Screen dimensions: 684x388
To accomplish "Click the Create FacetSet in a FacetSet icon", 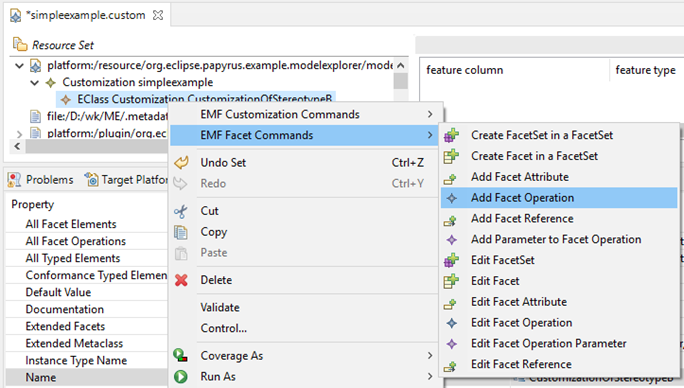I will pos(451,135).
